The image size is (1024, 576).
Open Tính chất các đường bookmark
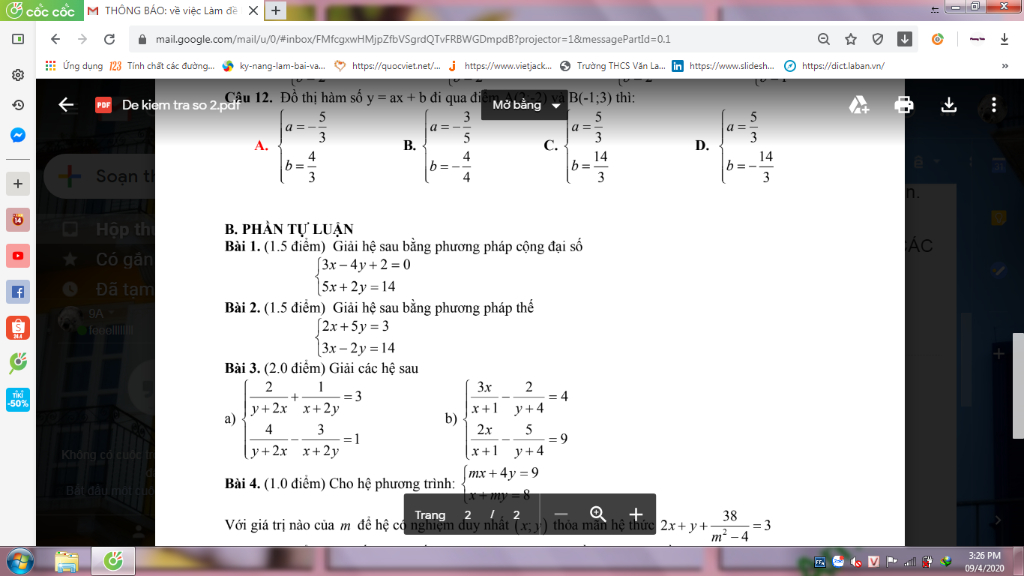[162, 66]
